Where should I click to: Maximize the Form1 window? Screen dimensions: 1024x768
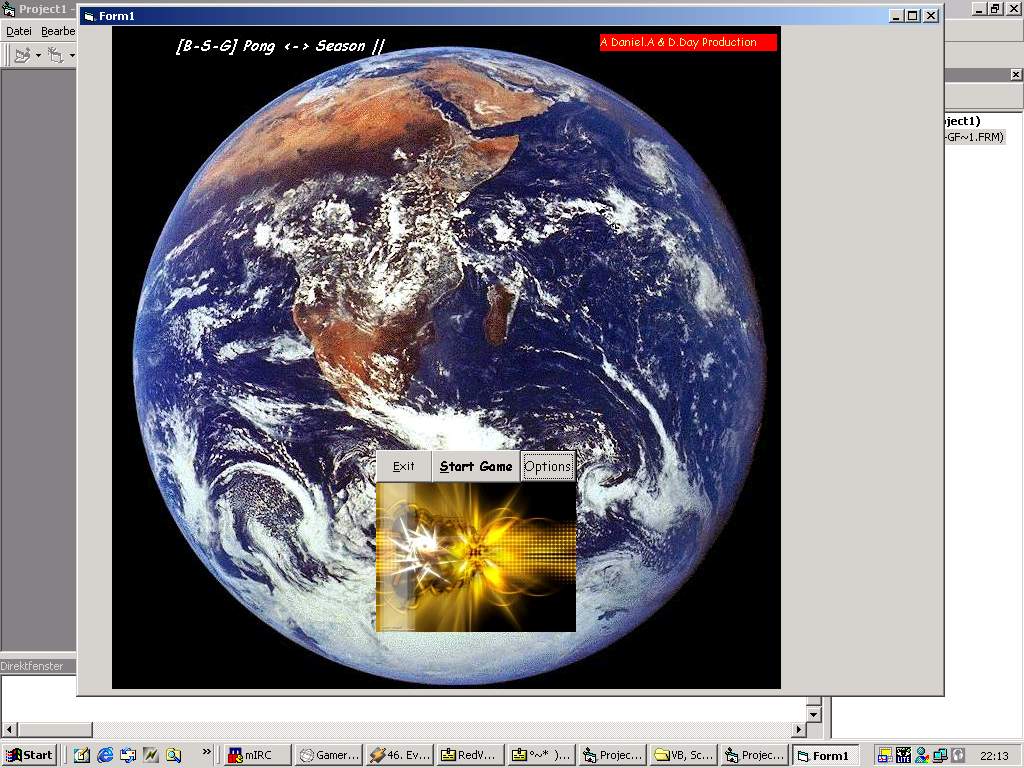(913, 16)
